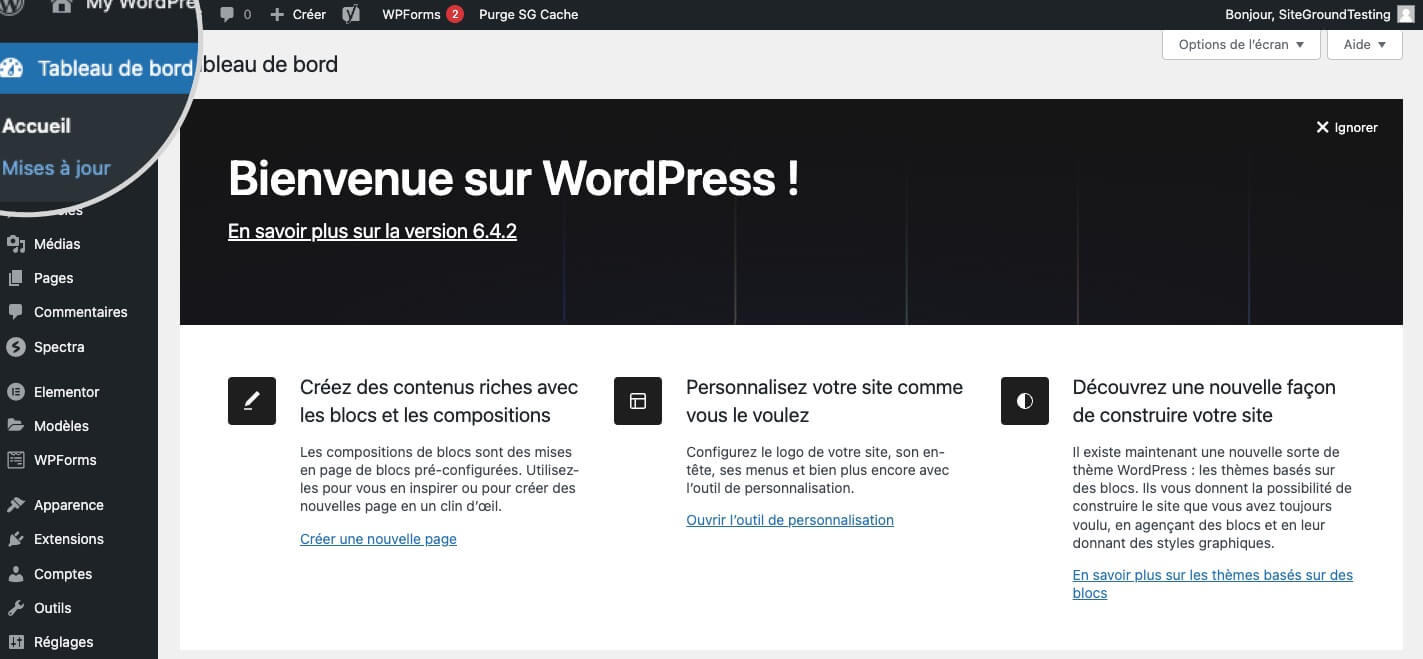1423x659 pixels.
Task: Click the half-circle styles icon tile
Action: pyautogui.click(x=1025, y=401)
